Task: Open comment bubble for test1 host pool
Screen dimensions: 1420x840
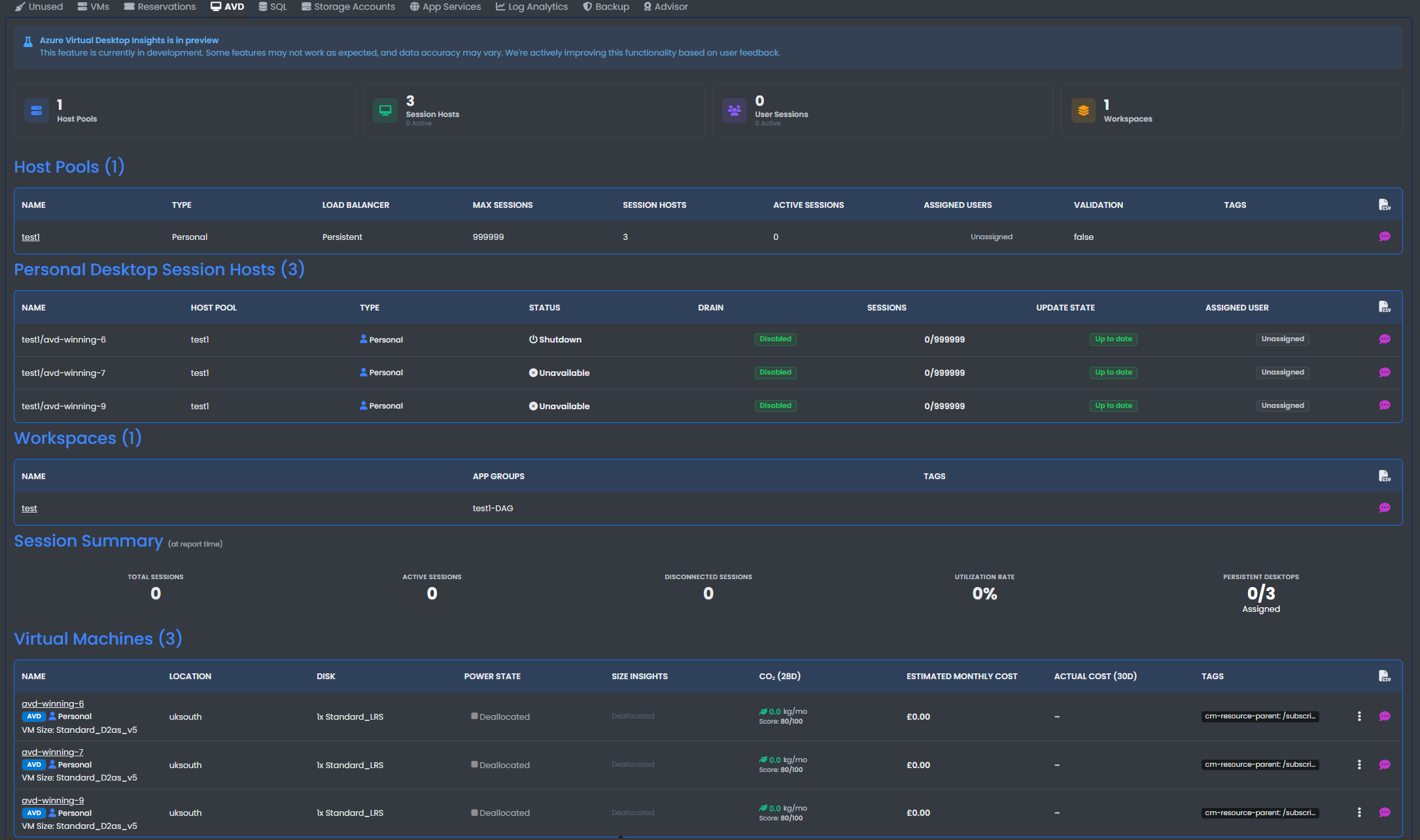Action: 1385,237
